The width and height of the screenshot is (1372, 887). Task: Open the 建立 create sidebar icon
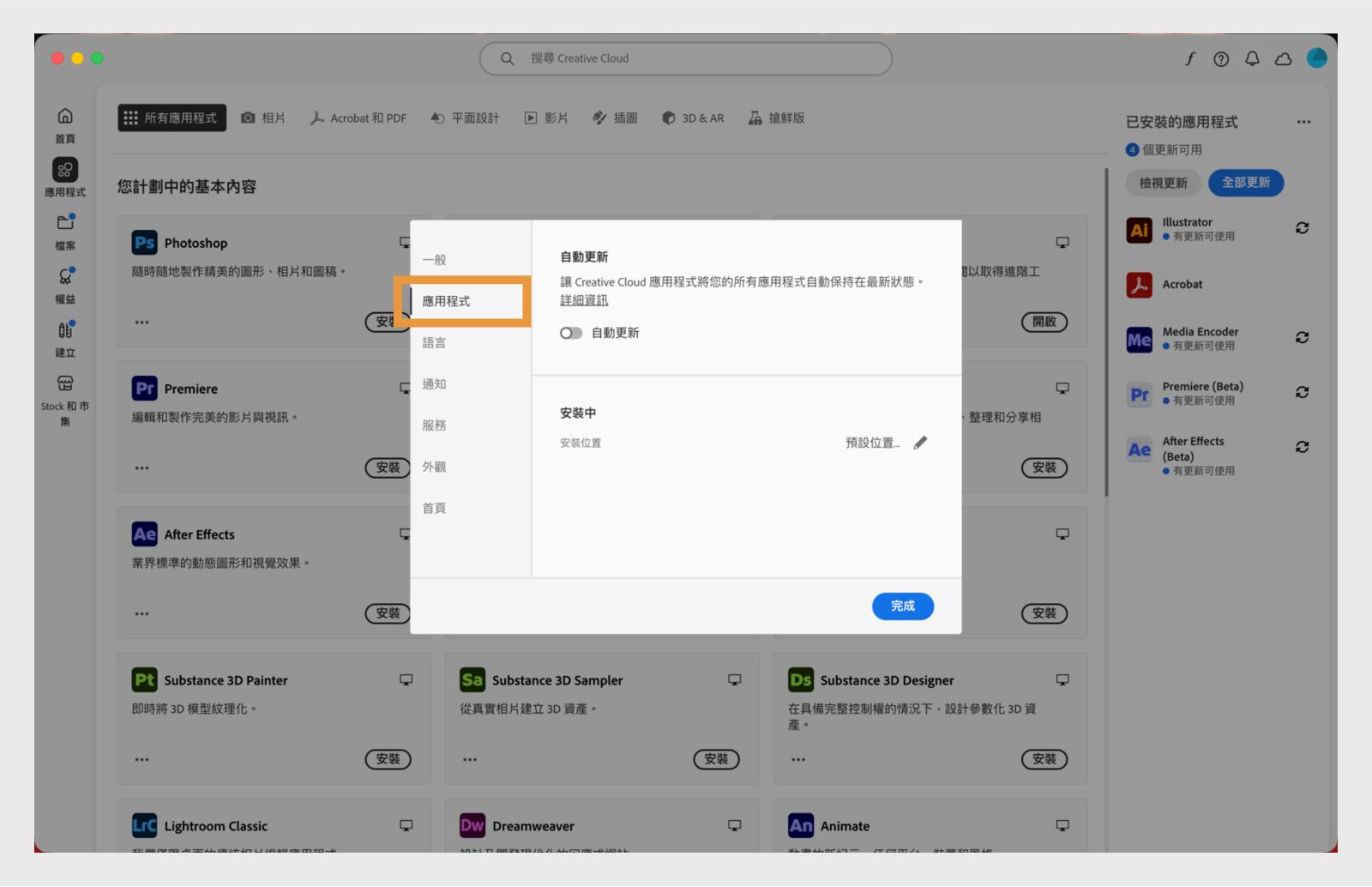[65, 329]
